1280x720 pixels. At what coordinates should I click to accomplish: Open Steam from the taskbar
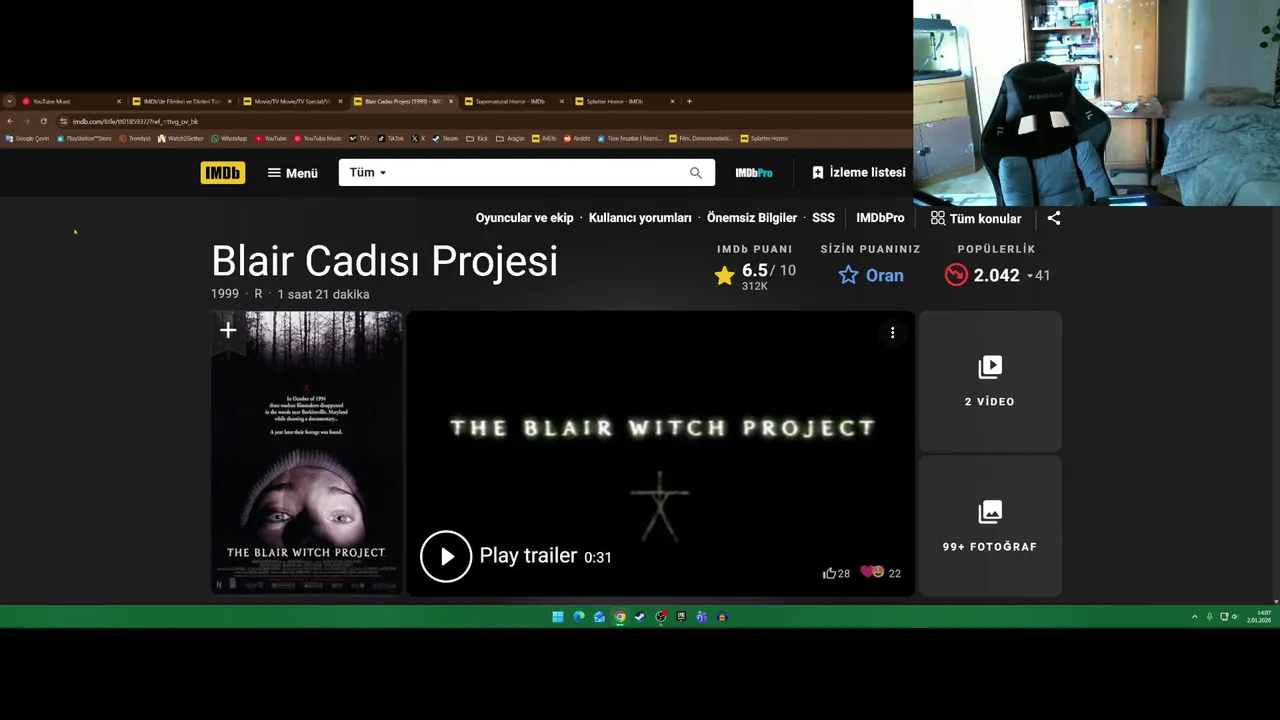click(x=640, y=617)
